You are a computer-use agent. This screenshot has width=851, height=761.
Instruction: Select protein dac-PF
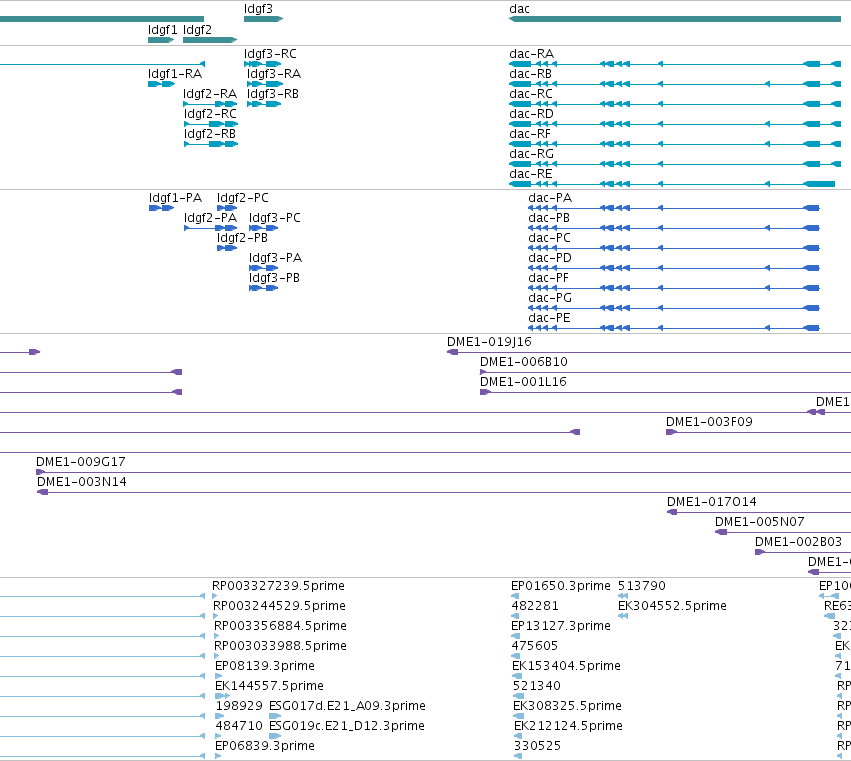tap(674, 288)
